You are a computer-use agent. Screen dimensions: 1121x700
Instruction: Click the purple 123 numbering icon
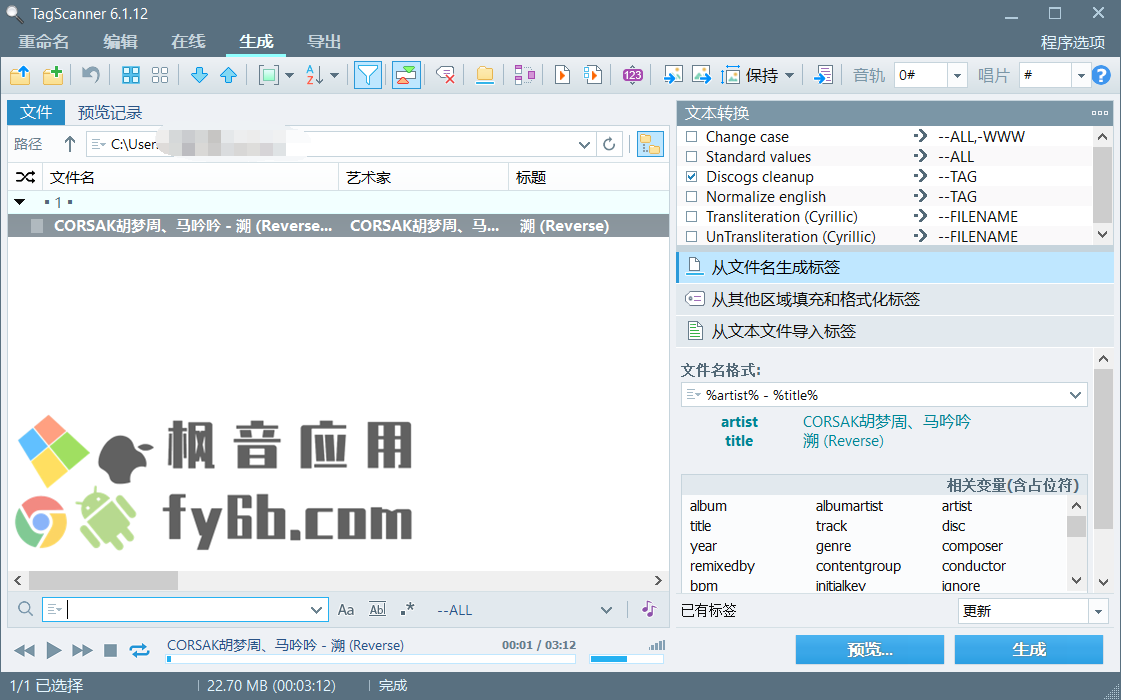click(x=633, y=74)
